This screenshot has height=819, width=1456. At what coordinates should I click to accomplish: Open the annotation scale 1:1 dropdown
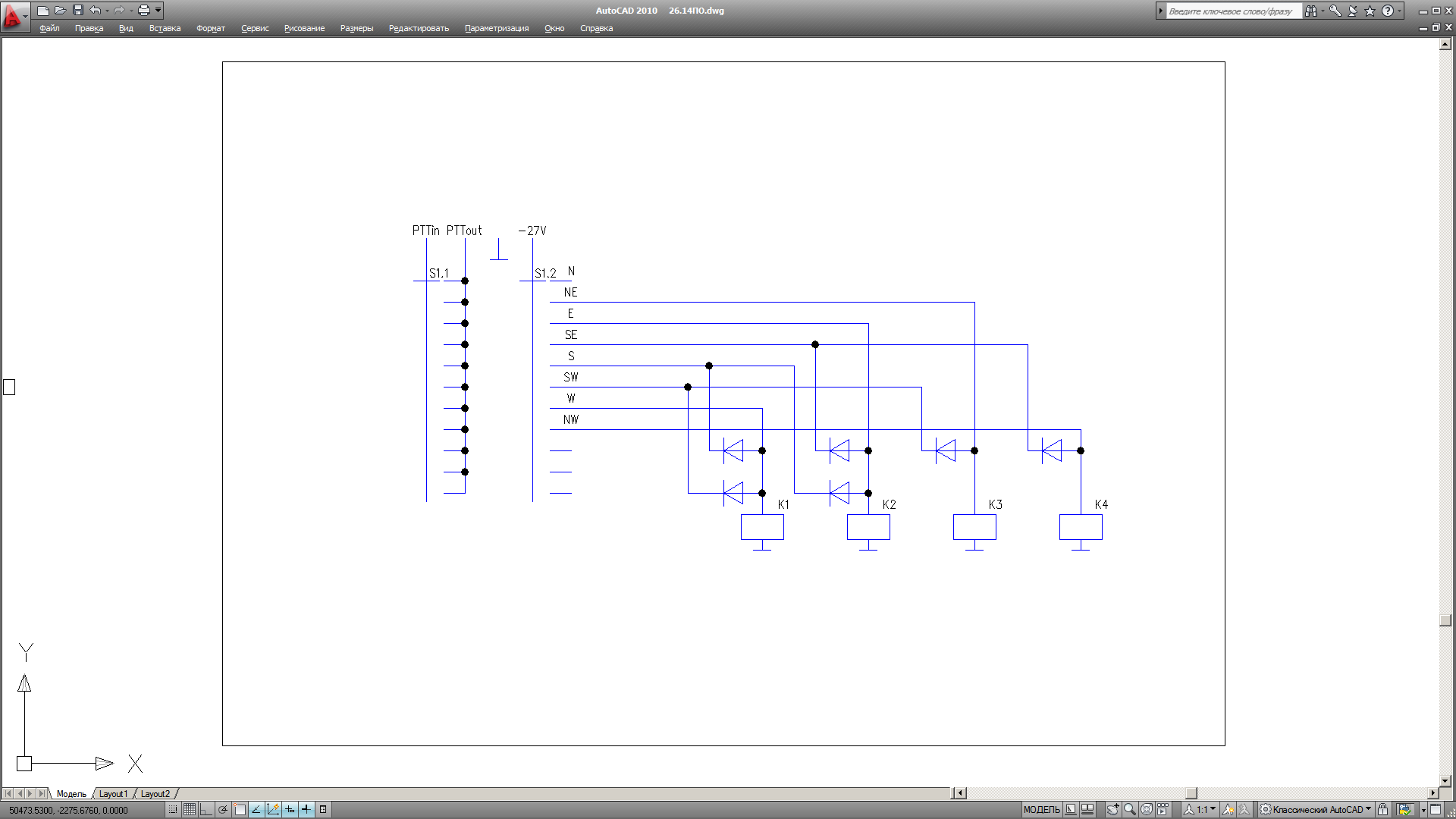[1200, 810]
